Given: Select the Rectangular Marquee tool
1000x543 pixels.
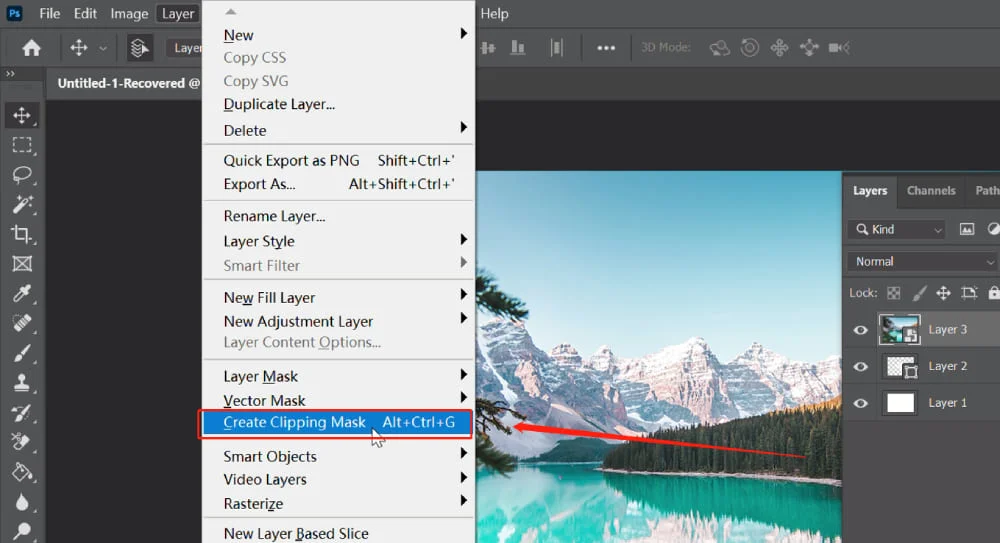Looking at the screenshot, I should pyautogui.click(x=22, y=145).
